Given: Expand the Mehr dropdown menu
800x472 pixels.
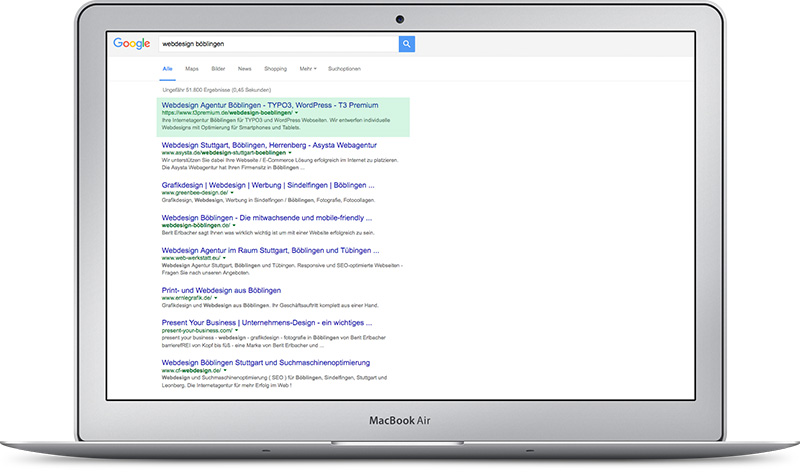Looking at the screenshot, I should tap(308, 69).
